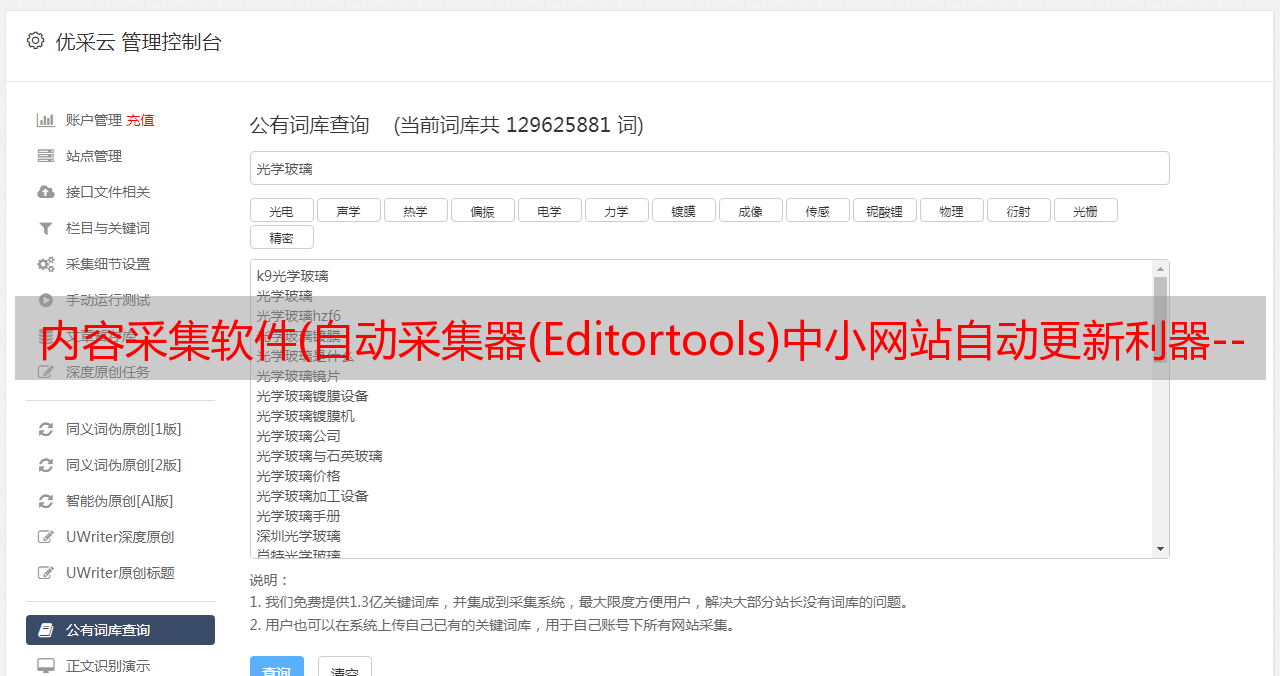Viewport: 1280px width, 676px height.
Task: Click the result line 深圳光学玻璃
Action: (x=298, y=536)
